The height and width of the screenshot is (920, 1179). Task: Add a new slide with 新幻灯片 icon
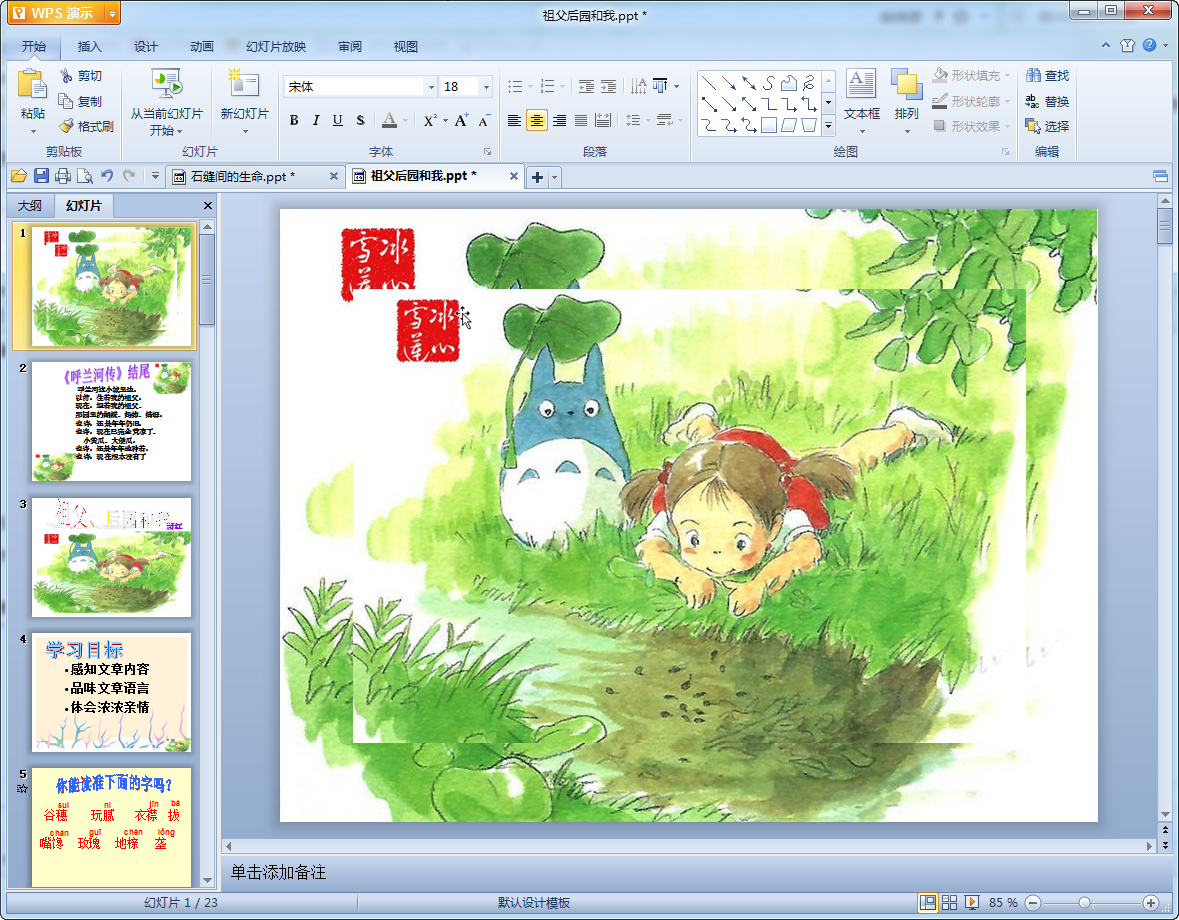click(244, 84)
